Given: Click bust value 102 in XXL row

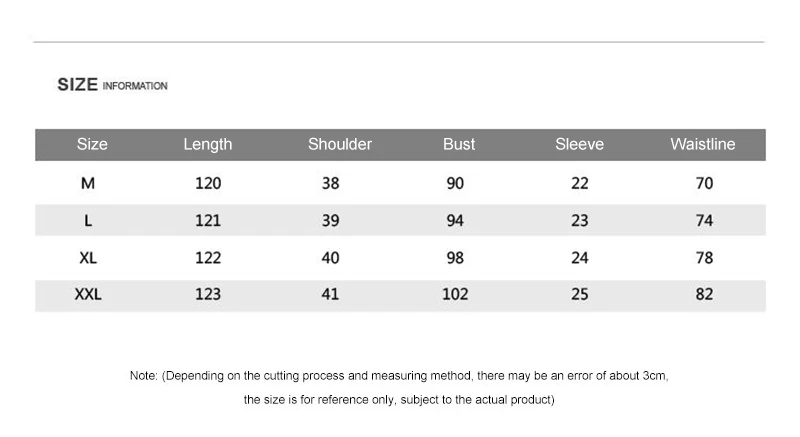Looking at the screenshot, I should pos(455,294).
